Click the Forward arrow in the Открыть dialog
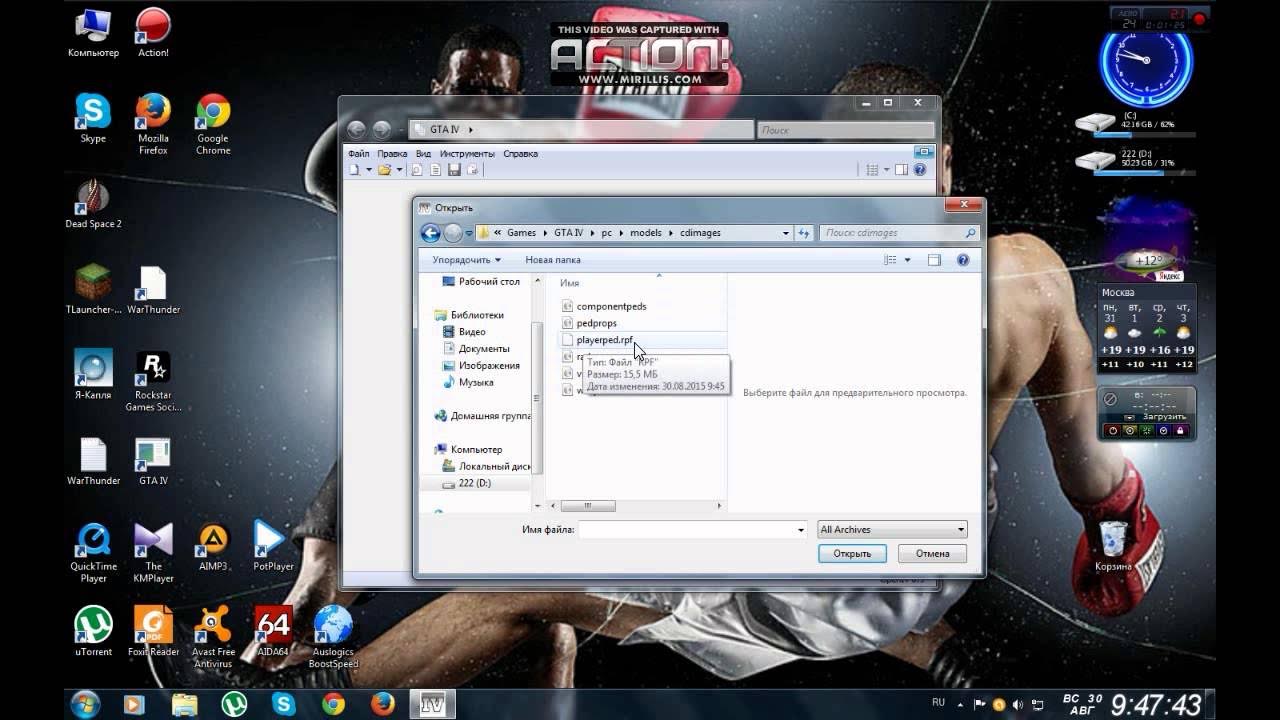Viewport: 1280px width, 720px height. coord(453,233)
